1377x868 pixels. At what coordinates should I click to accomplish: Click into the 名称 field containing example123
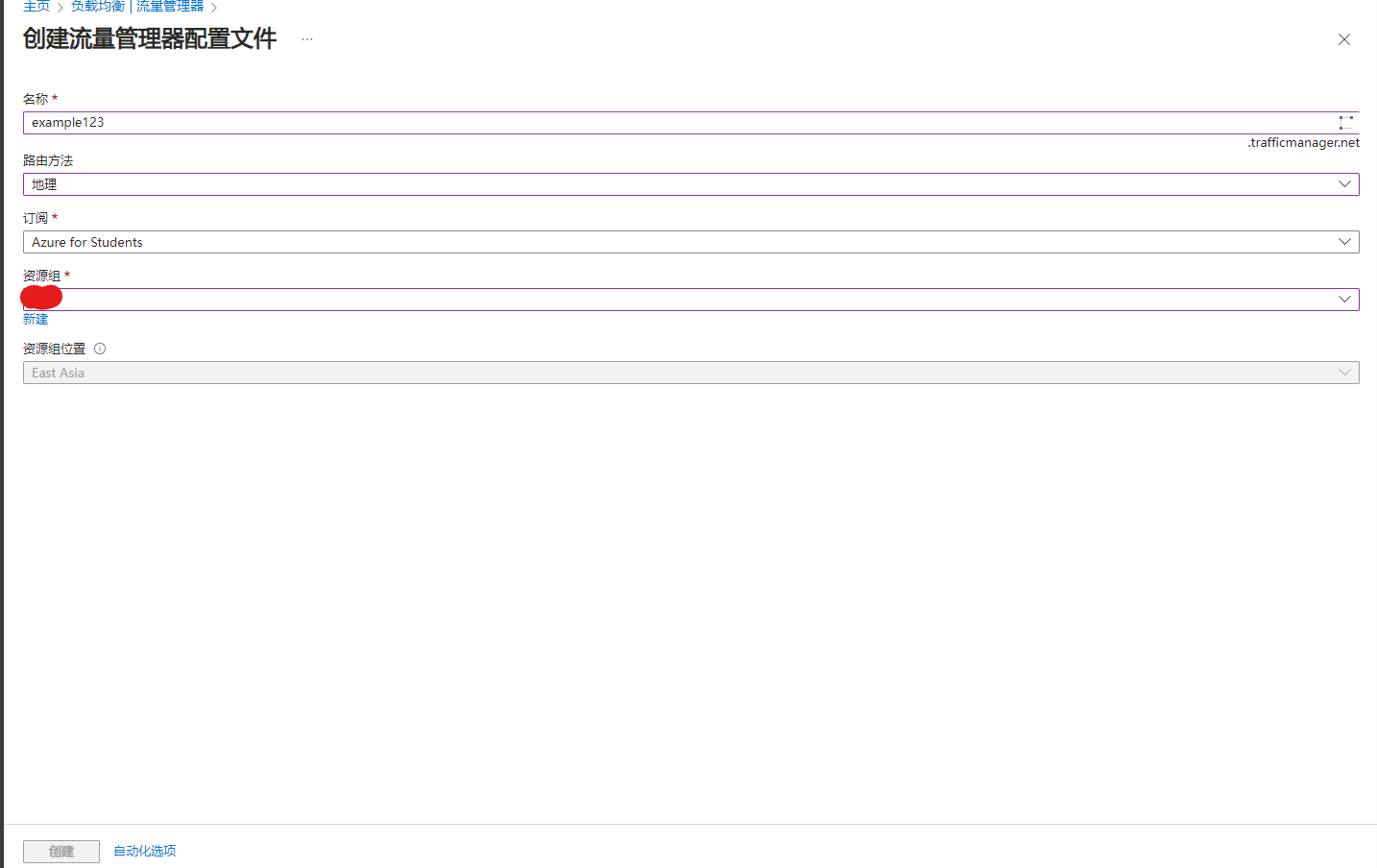[x=672, y=123]
